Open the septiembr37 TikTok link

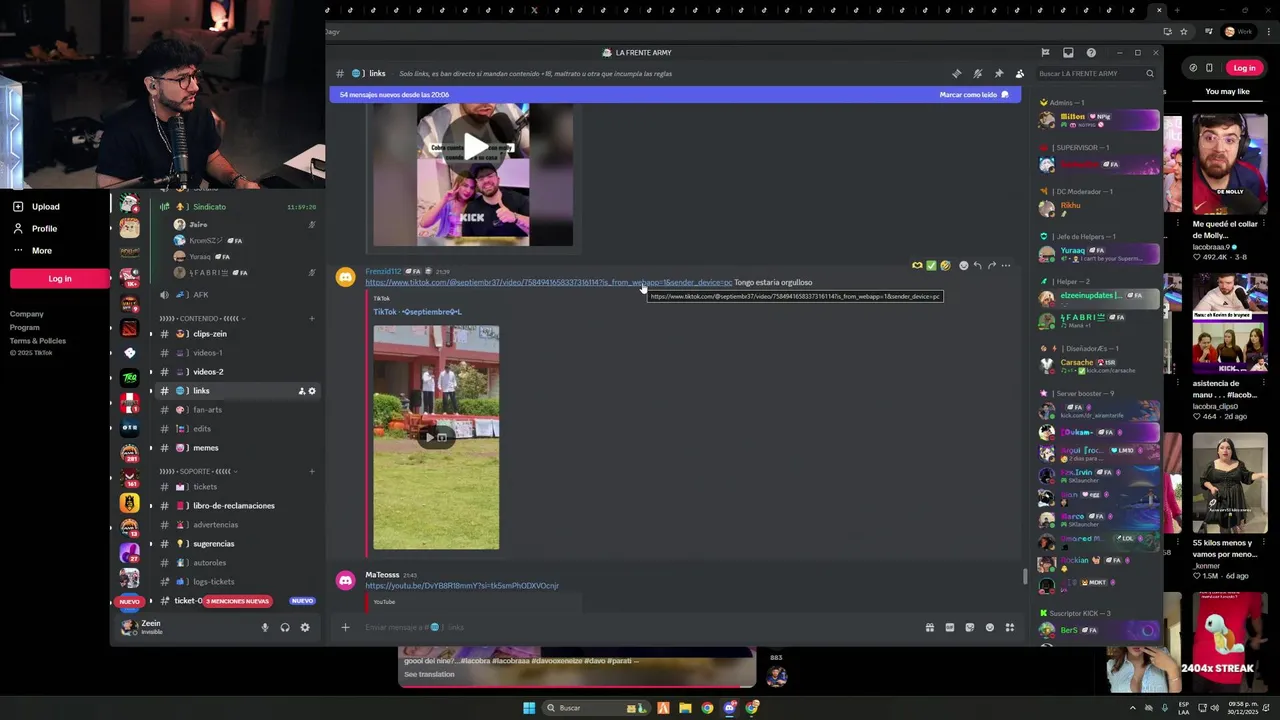[548, 282]
